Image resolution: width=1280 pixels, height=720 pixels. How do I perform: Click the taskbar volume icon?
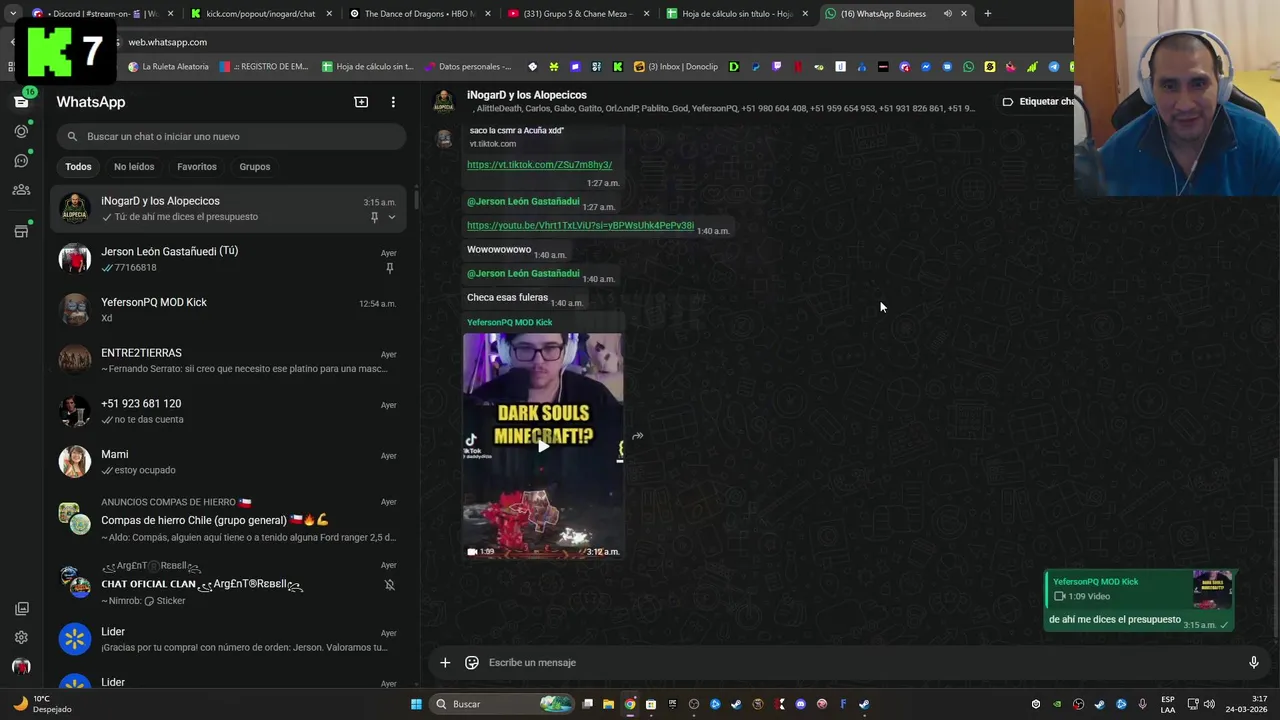coord(1209,704)
